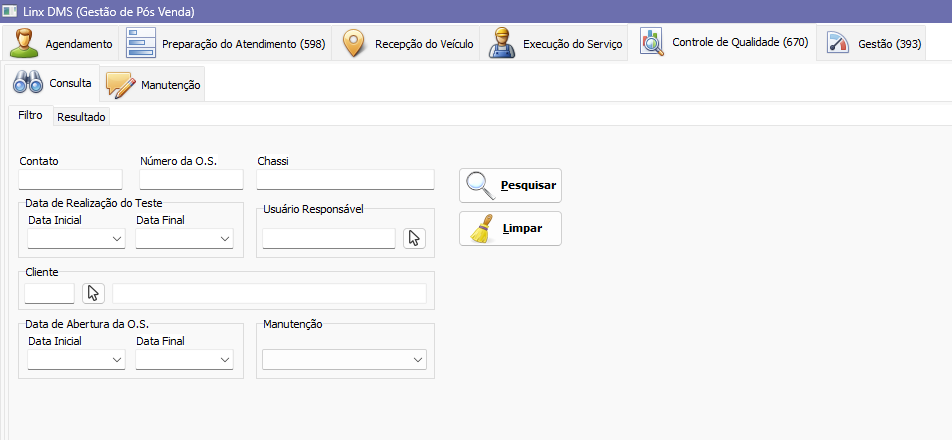
Task: Click the Recepção do Veículo map pin icon
Action: tap(353, 44)
